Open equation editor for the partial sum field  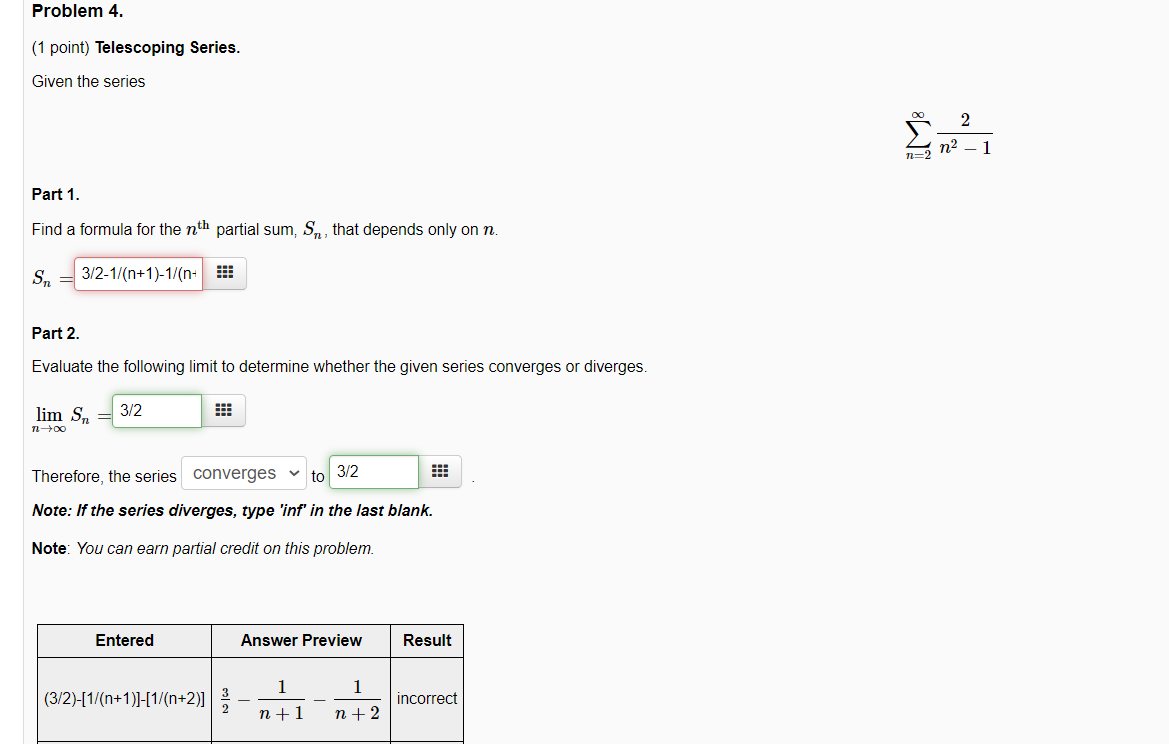coord(224,271)
